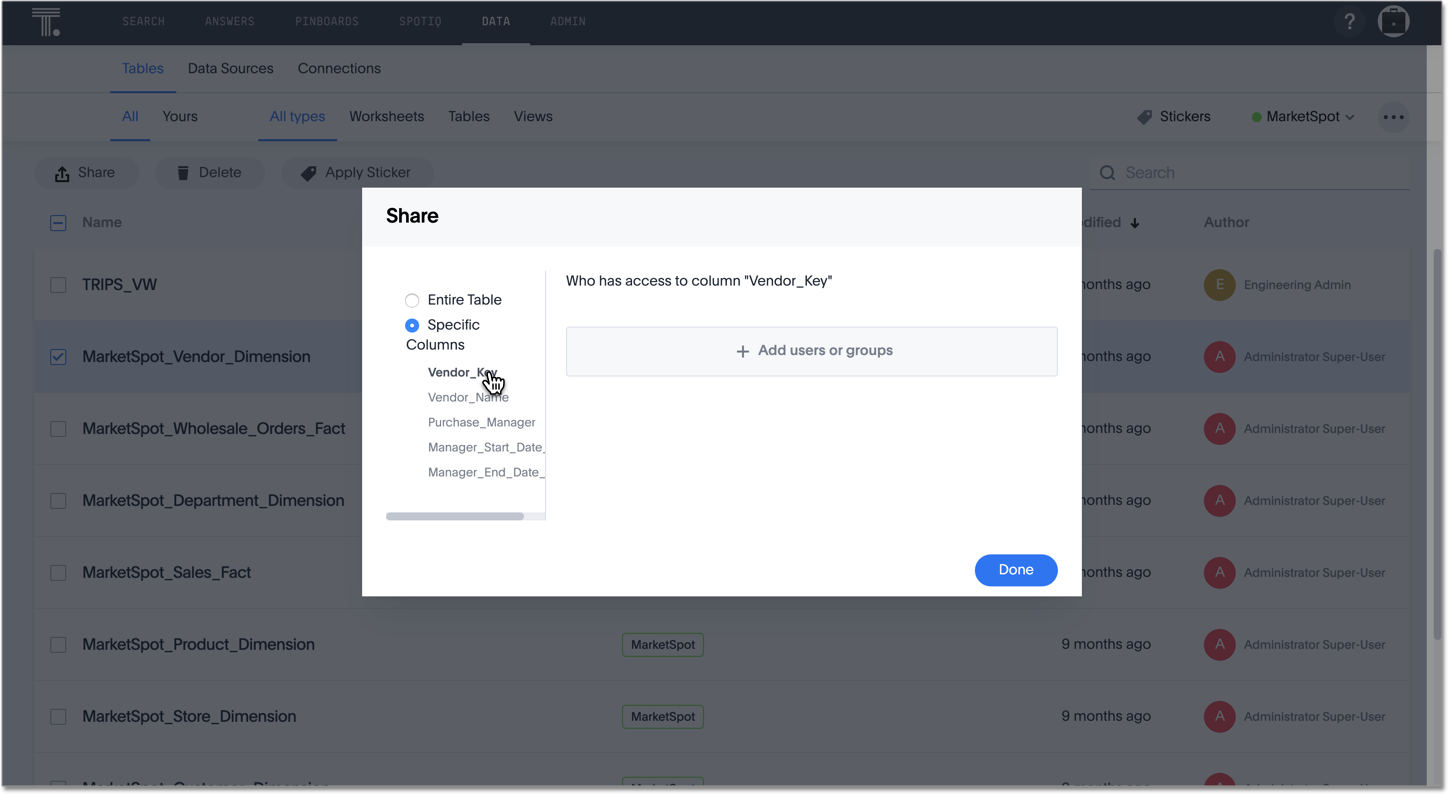Select the Vendor_Name column in the list
Viewport: 1448px width, 794px height.
pos(467,397)
